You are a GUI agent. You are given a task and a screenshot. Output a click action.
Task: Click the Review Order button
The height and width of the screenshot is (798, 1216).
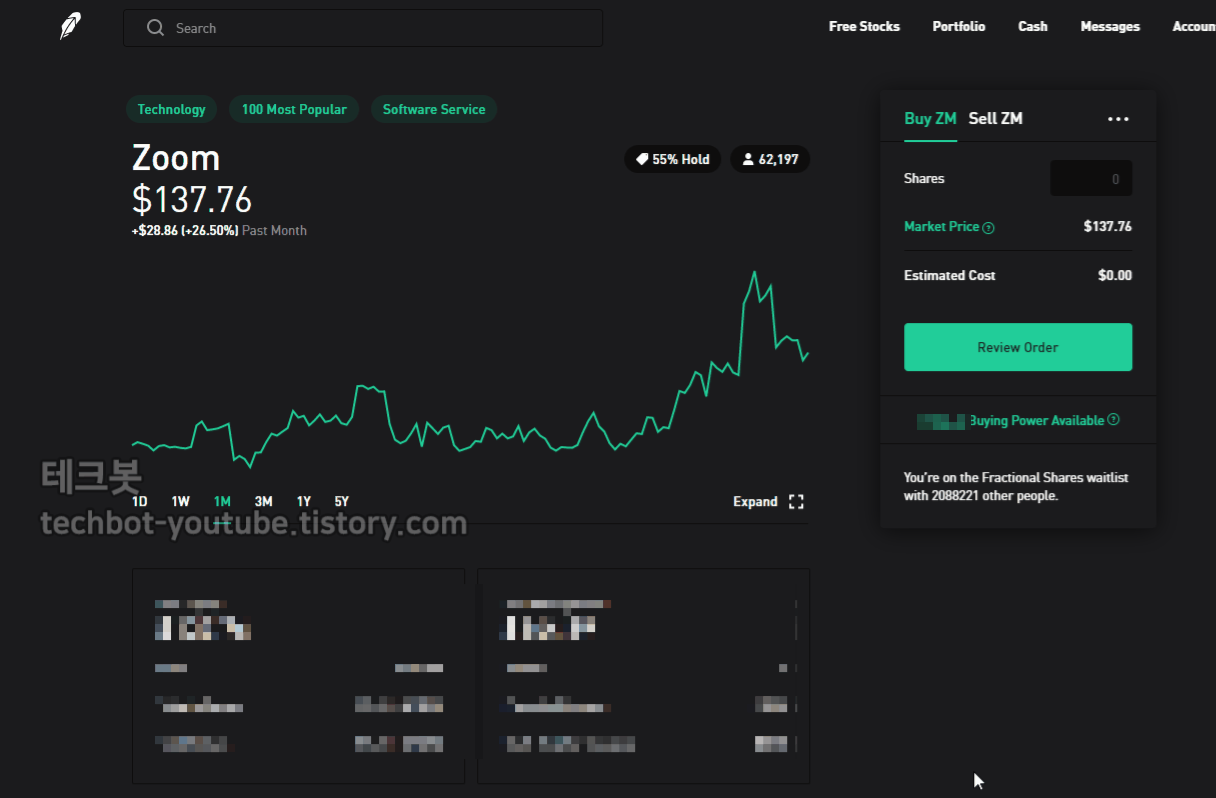1018,347
